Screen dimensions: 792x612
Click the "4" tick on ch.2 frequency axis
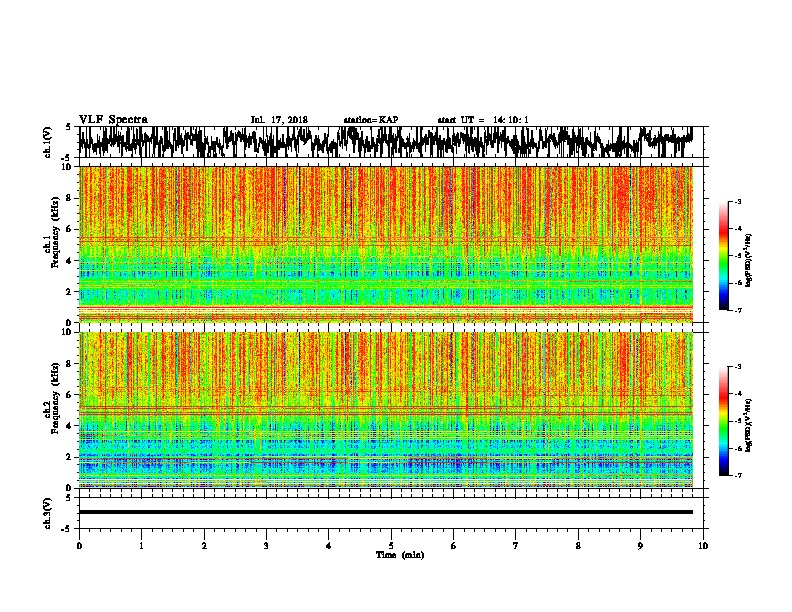[x=70, y=426]
